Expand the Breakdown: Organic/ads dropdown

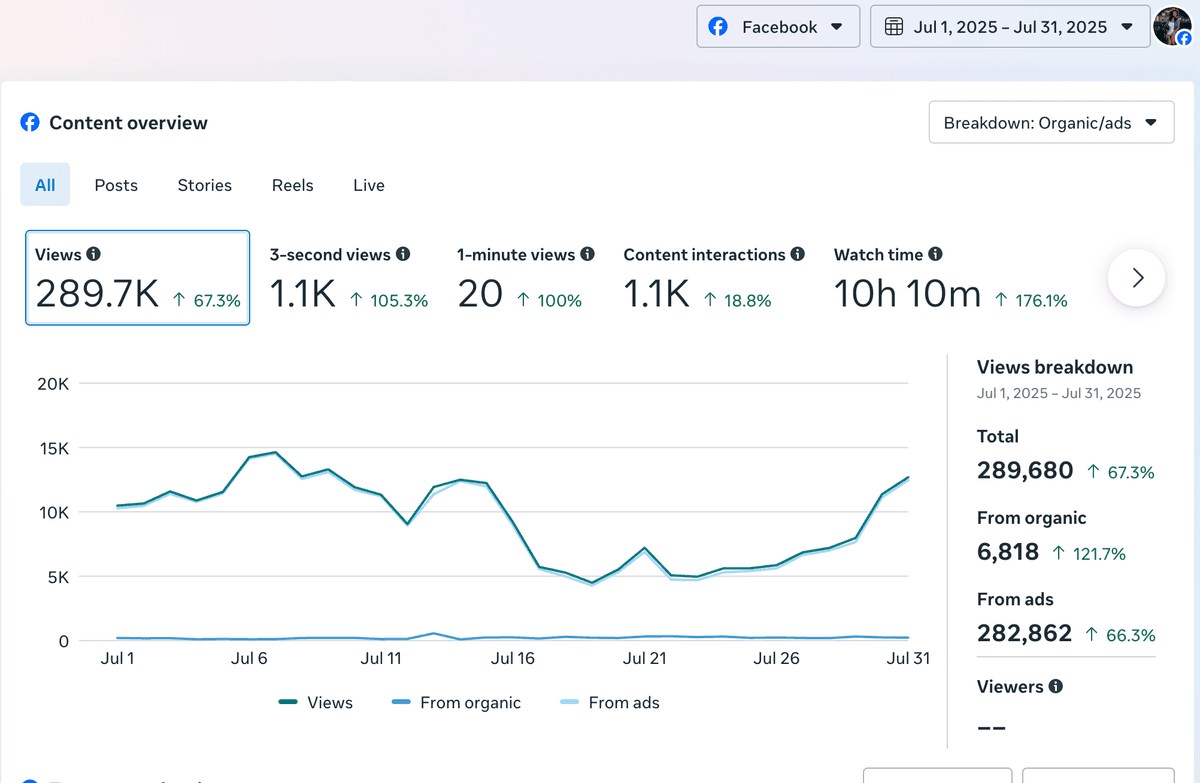coord(1051,123)
